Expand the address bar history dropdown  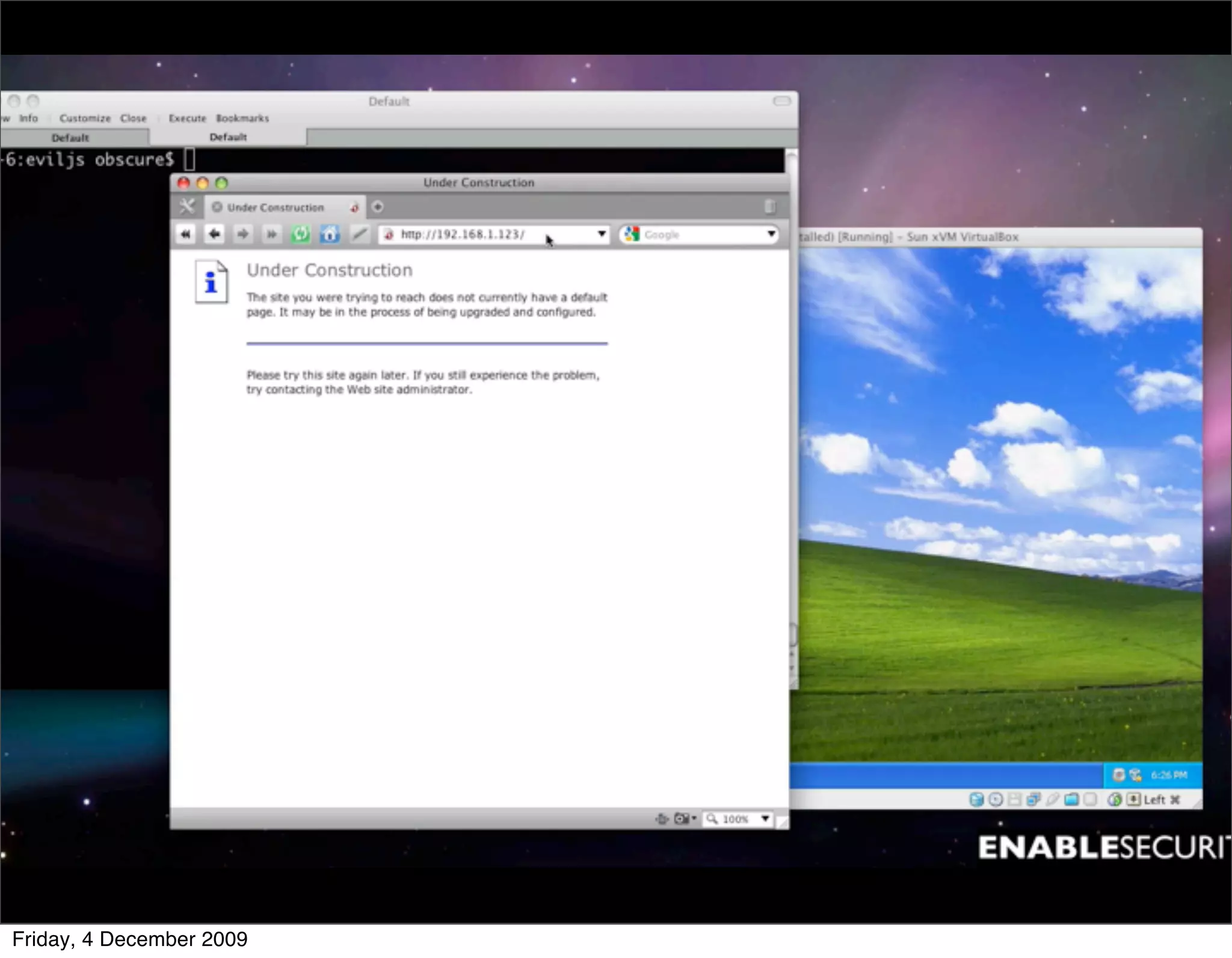pos(601,234)
